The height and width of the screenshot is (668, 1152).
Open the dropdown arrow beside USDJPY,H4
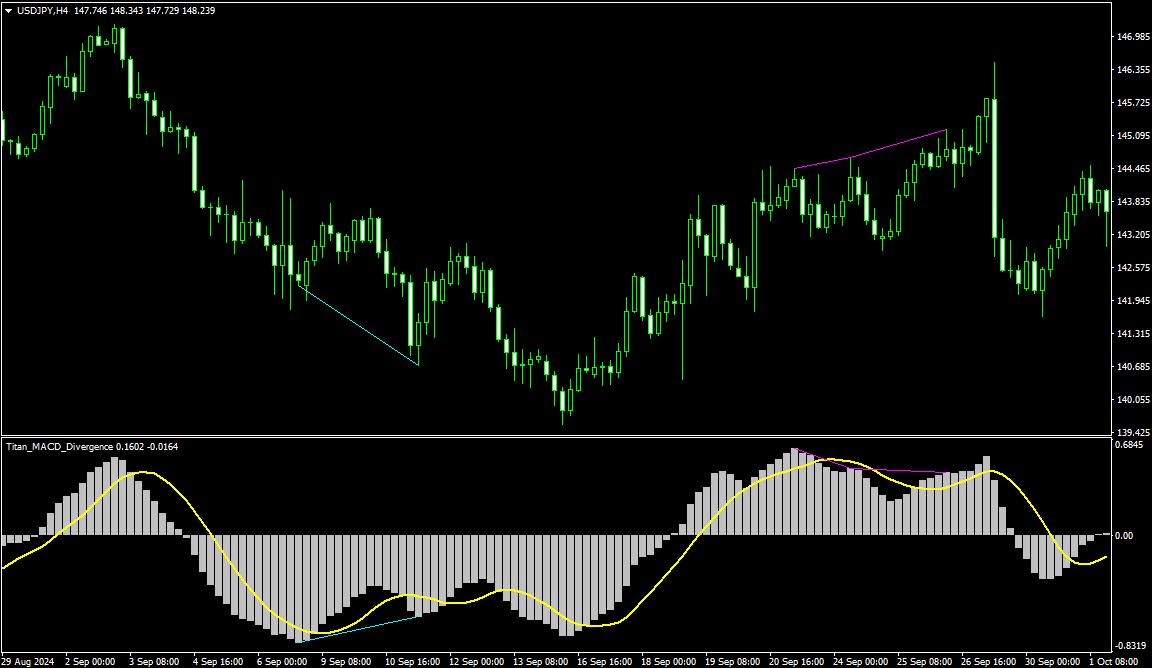point(9,10)
